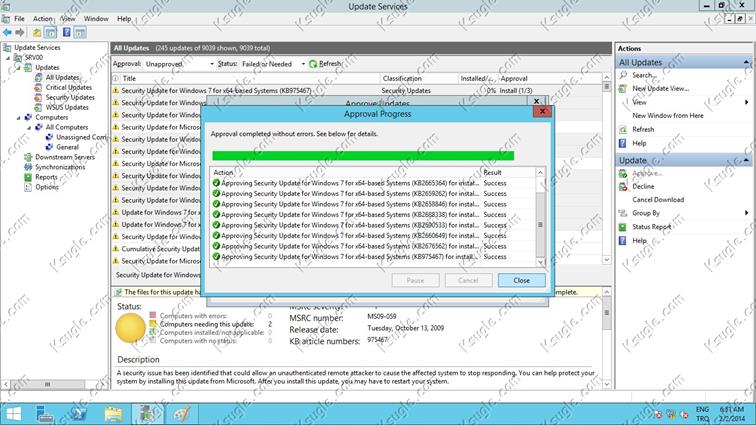
Task: Click the Status Report icon in Actions
Action: (623, 227)
